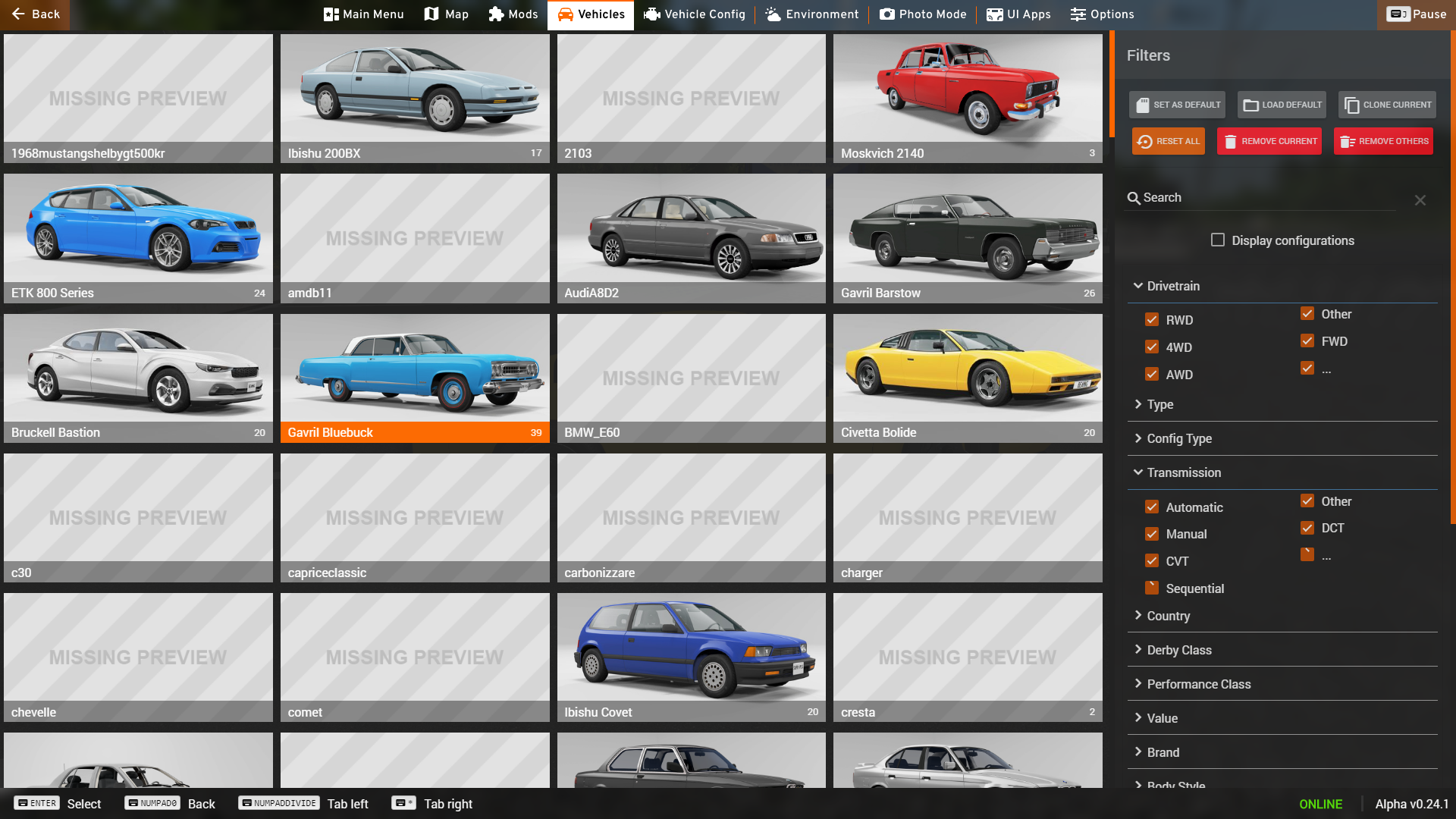Expand the Config Type filter section
The width and height of the screenshot is (1456, 819).
tap(1282, 438)
